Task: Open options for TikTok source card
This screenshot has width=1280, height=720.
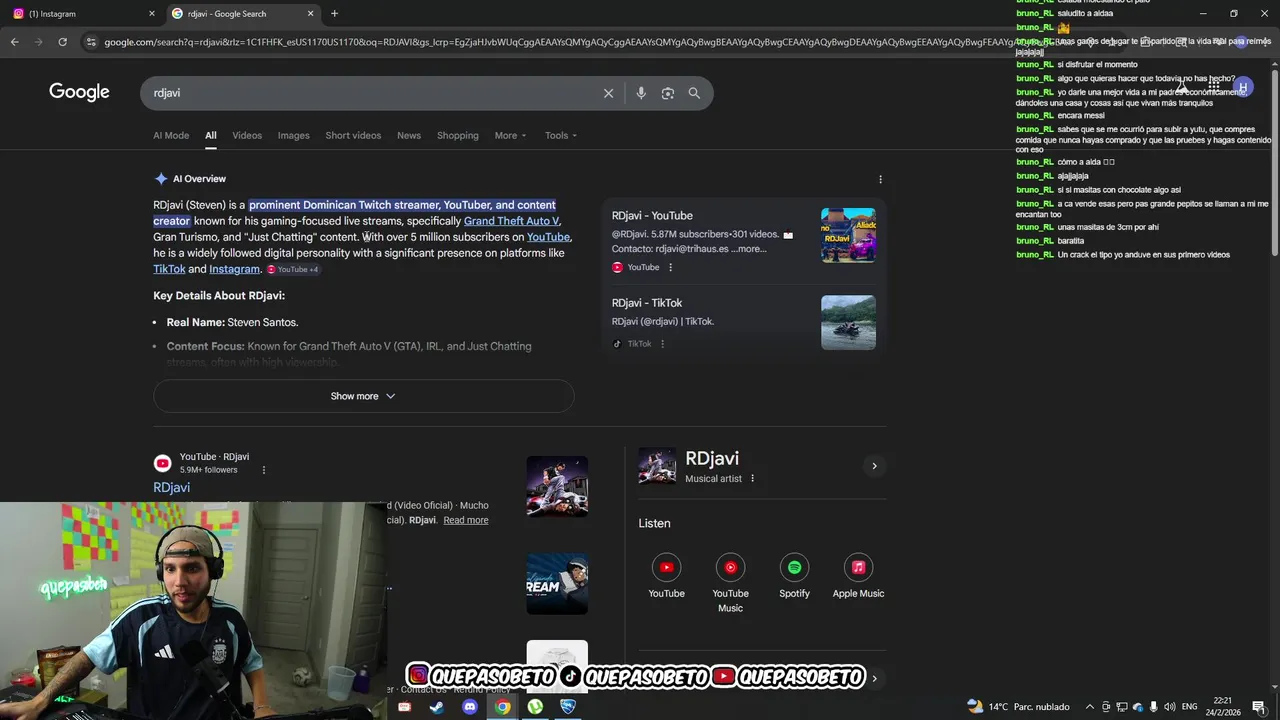Action: coord(662,344)
